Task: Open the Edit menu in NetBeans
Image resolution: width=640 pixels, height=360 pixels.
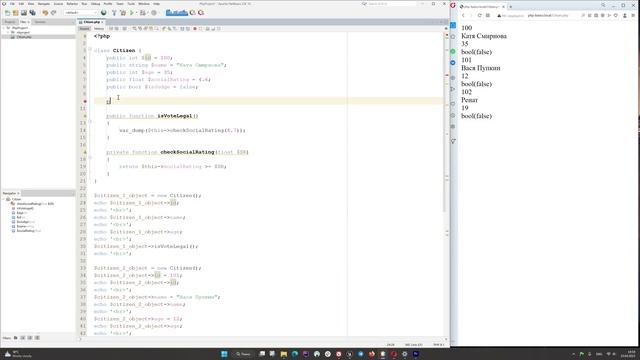Action: [21, 4]
